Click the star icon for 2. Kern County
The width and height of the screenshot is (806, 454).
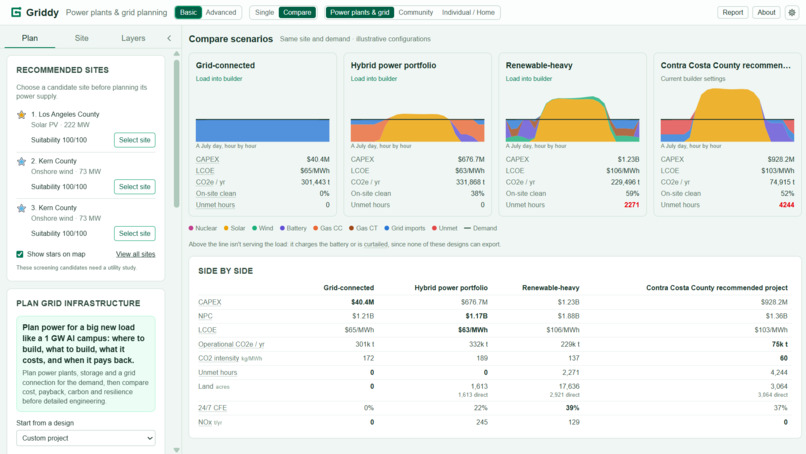[22, 161]
